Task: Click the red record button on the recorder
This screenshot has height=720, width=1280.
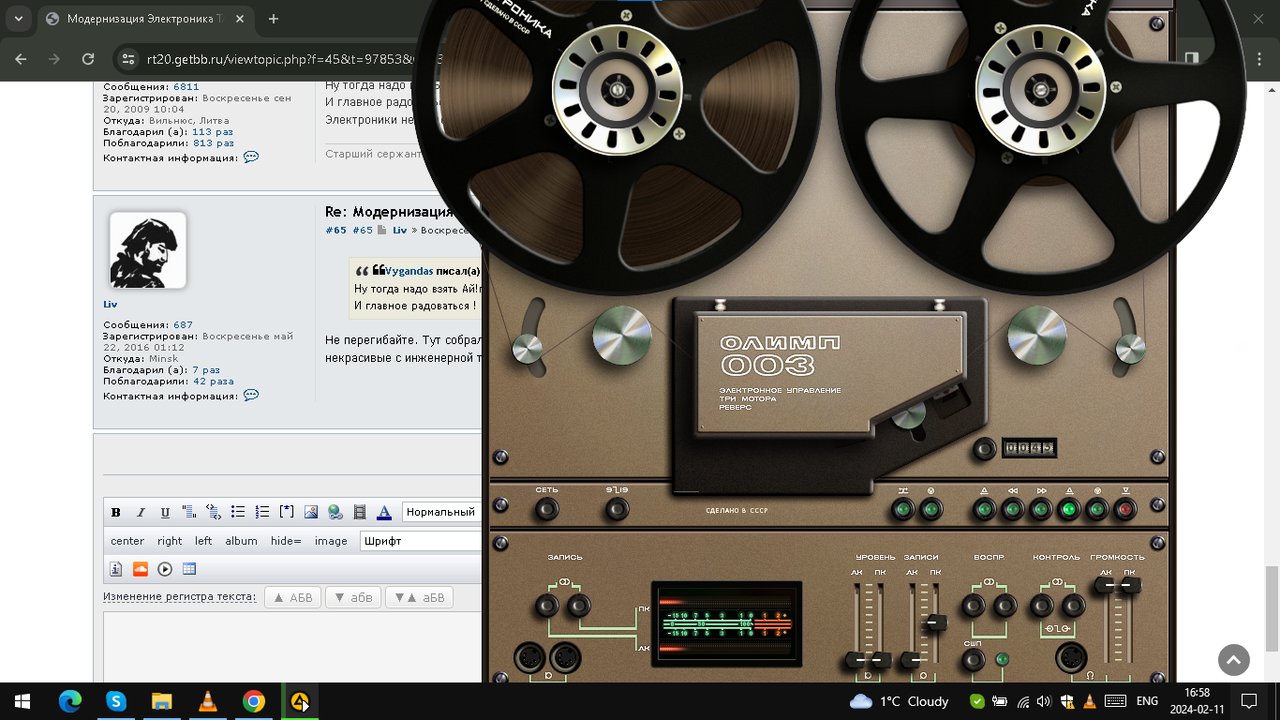Action: [x=1126, y=510]
